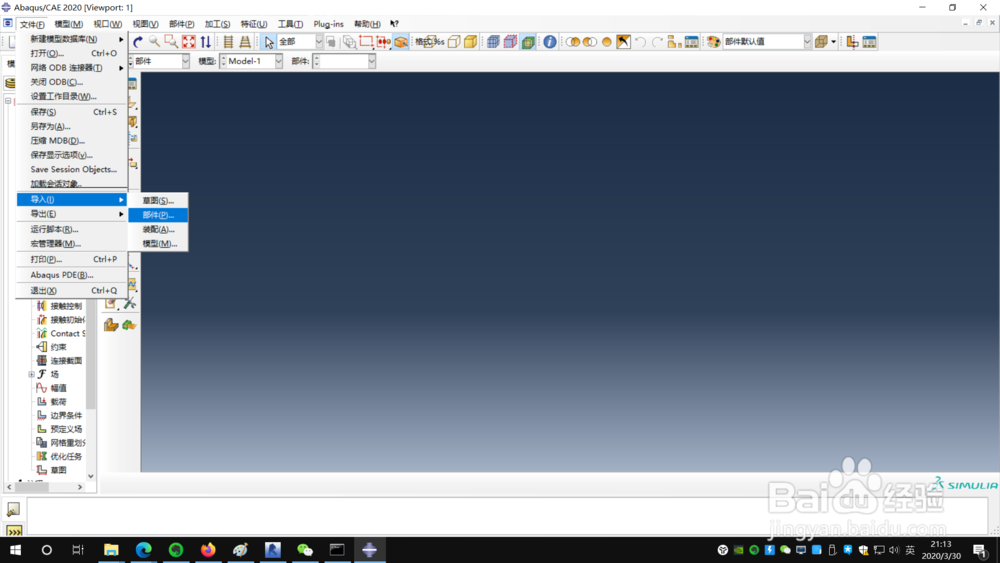The height and width of the screenshot is (563, 1000).
Task: Select 保存(S) from the File menu
Action: click(71, 112)
